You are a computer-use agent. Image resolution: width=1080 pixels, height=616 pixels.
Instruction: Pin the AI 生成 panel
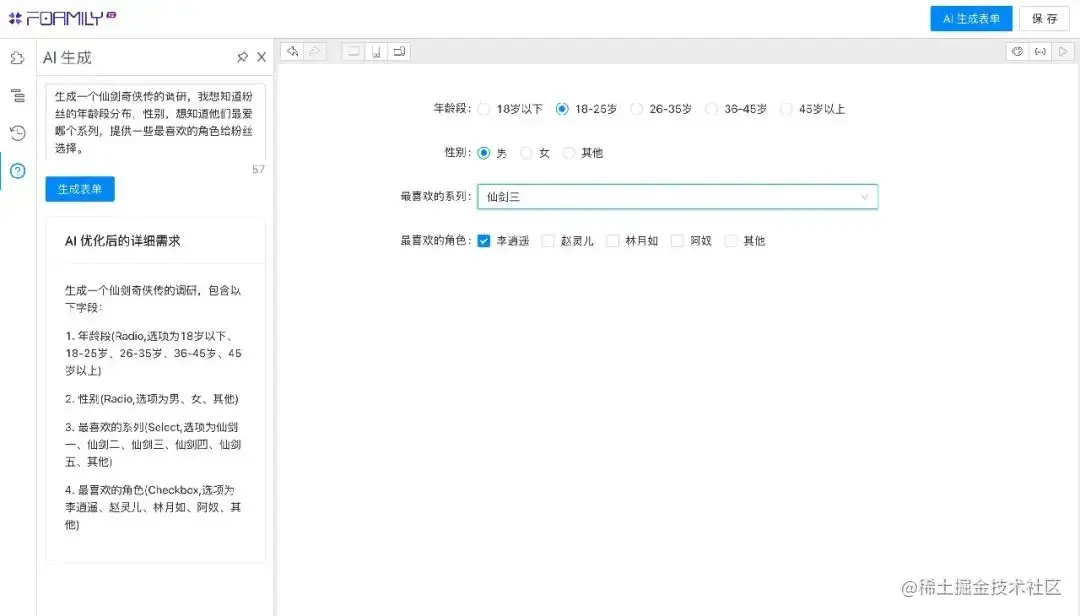[242, 57]
